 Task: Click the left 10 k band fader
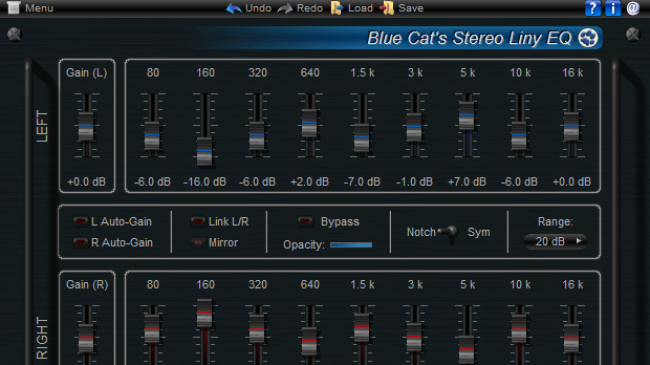pyautogui.click(x=519, y=136)
